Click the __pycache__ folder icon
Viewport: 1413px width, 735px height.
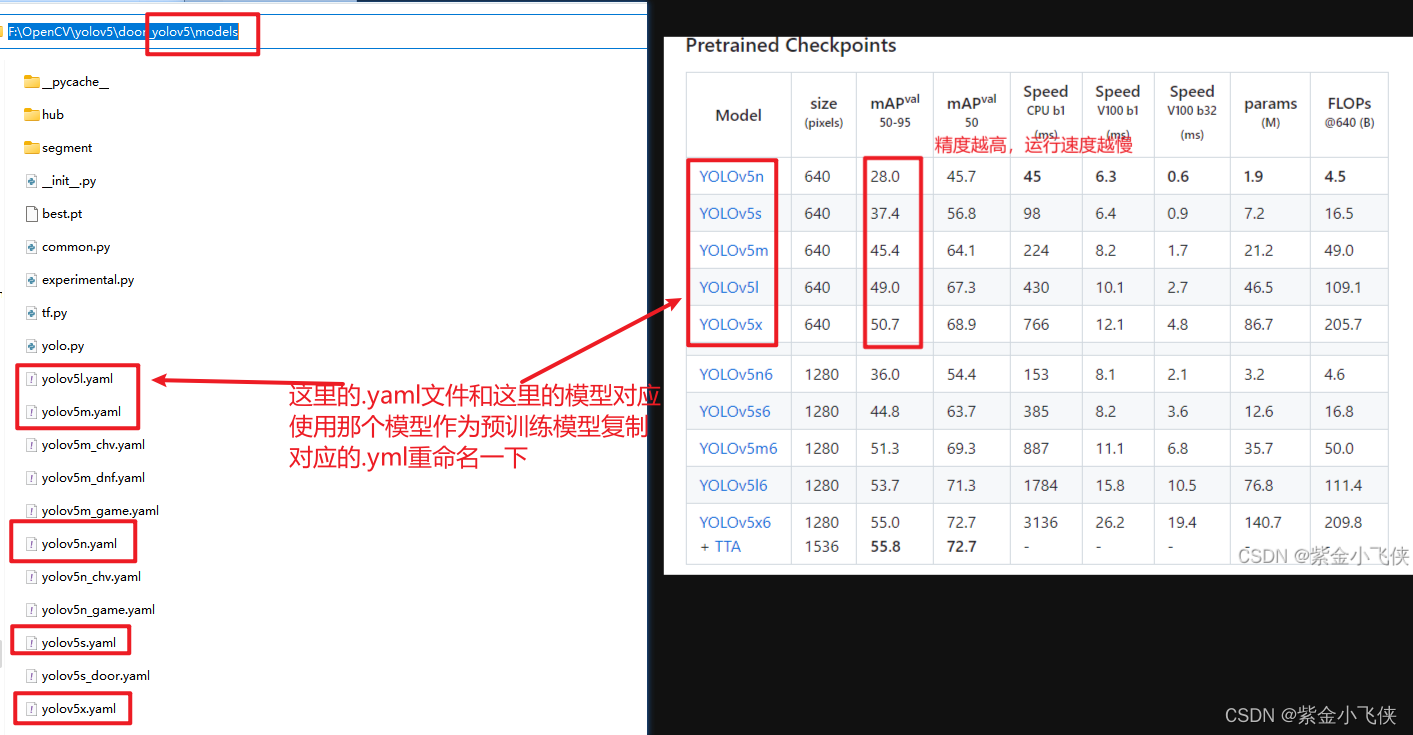tap(31, 82)
